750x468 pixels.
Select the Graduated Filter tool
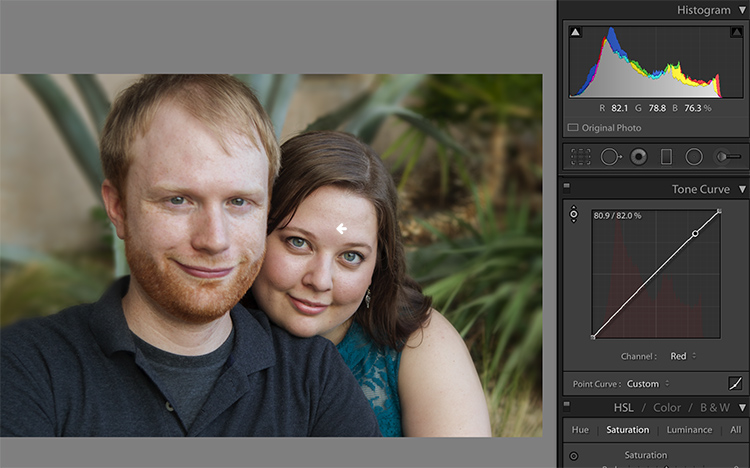point(666,156)
